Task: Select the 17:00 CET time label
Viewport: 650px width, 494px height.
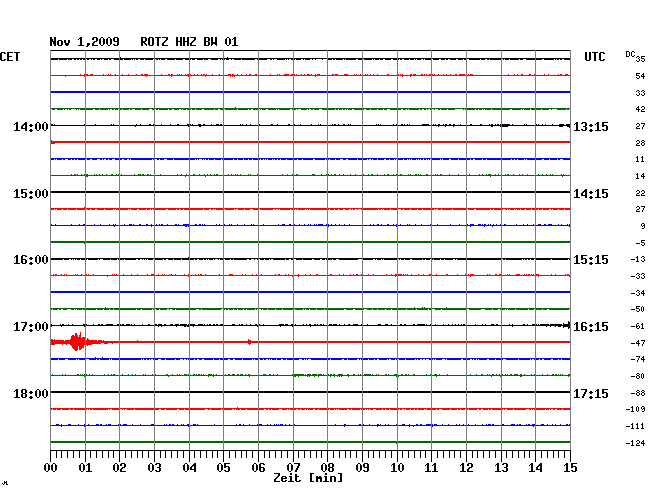Action: tap(31, 327)
